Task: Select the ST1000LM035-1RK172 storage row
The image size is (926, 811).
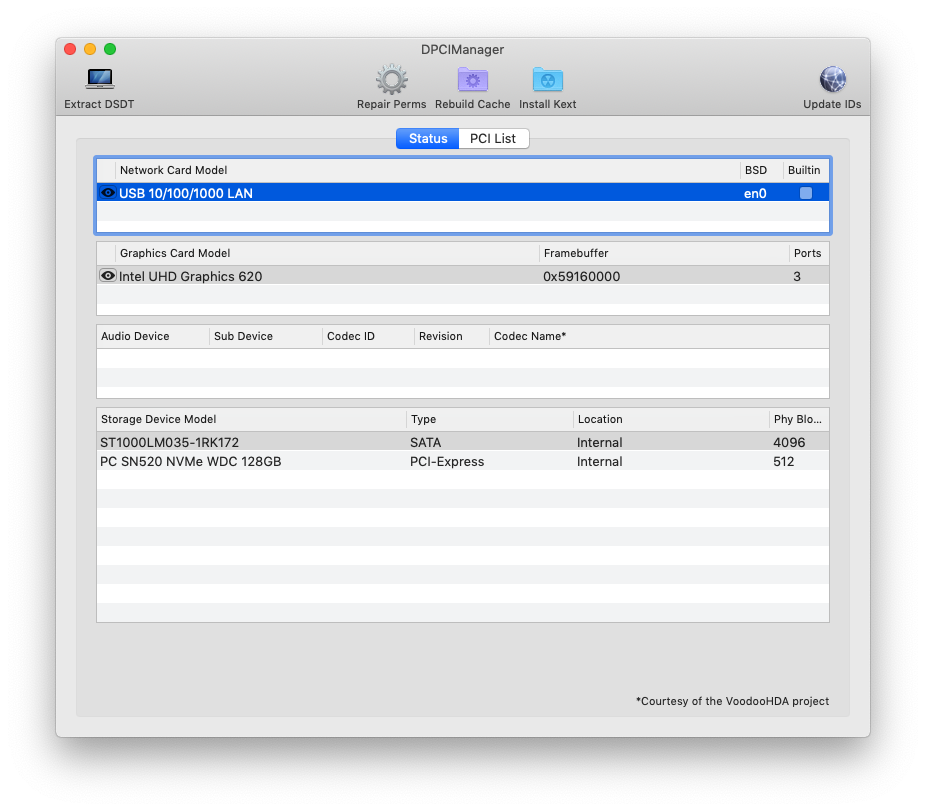Action: (x=463, y=442)
